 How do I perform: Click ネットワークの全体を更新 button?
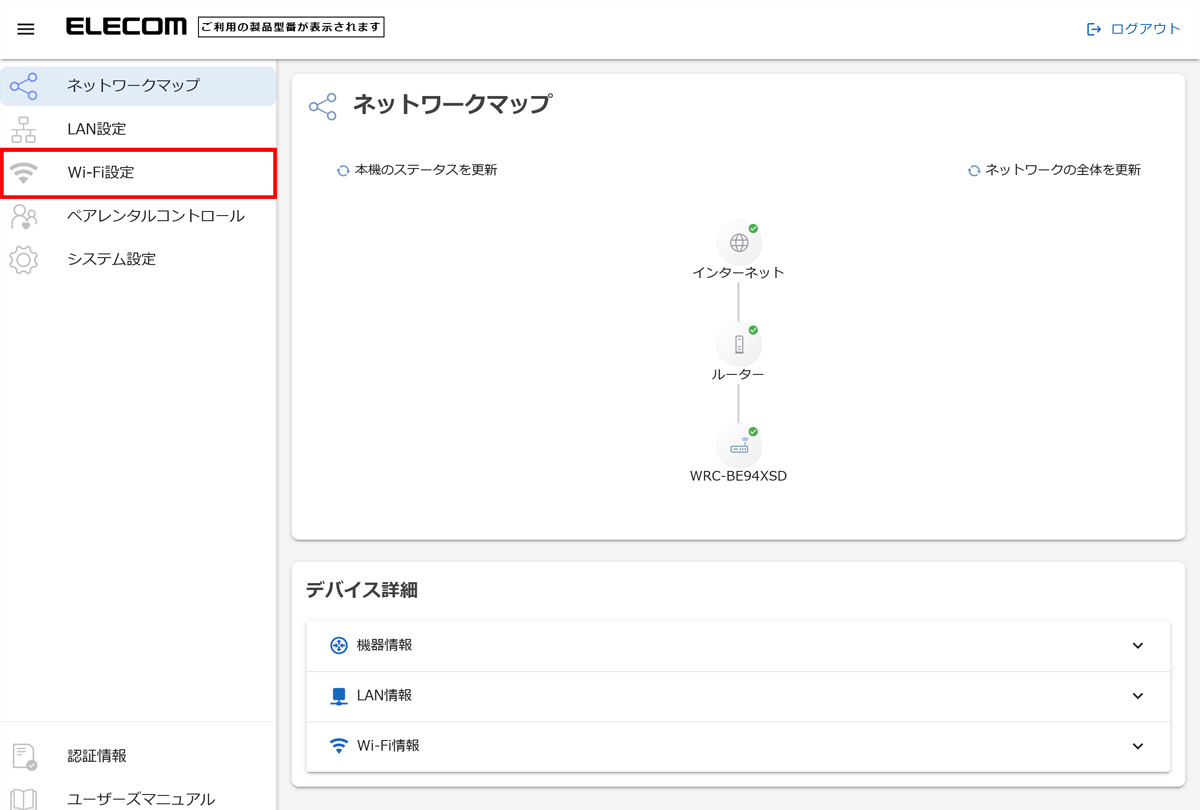pyautogui.click(x=1054, y=170)
